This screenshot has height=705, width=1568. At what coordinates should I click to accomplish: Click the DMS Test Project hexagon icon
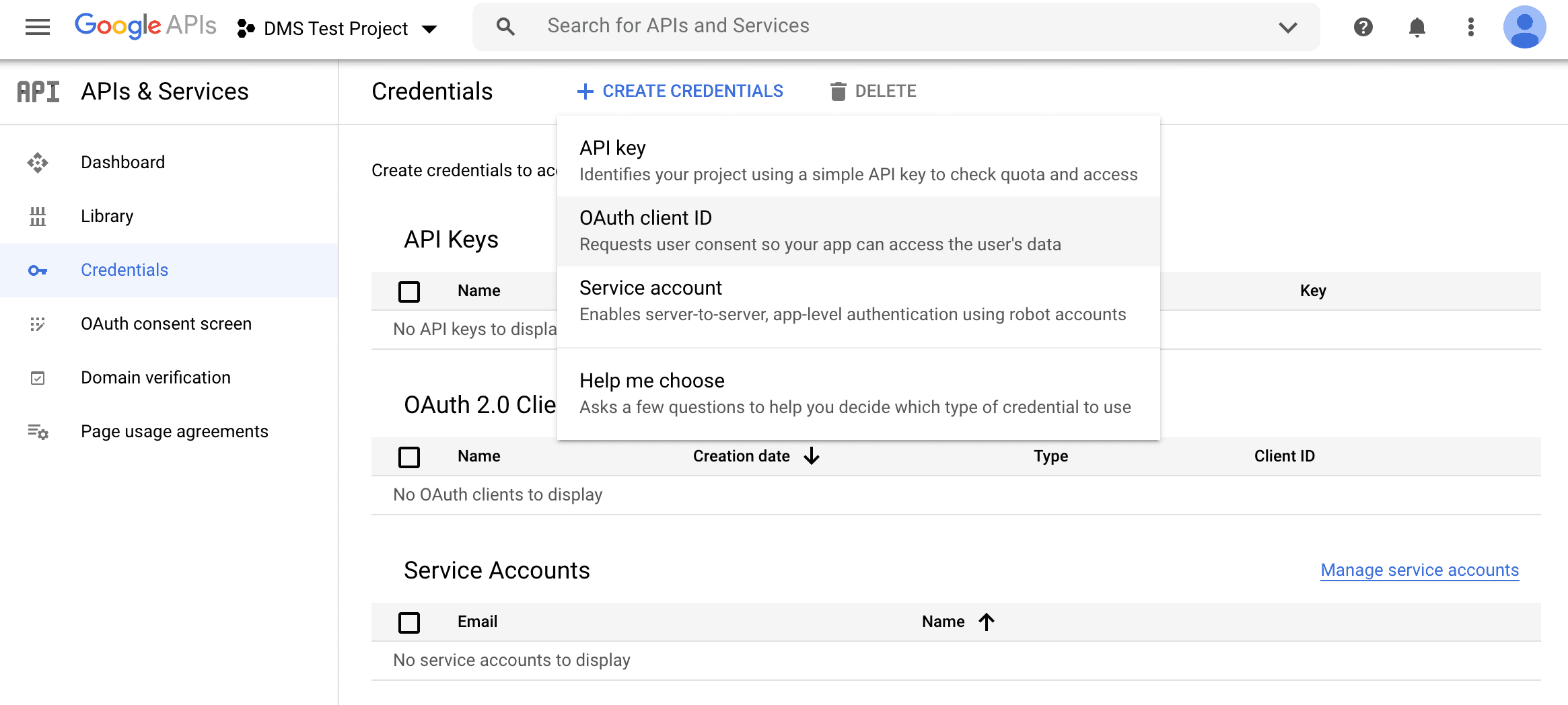[x=246, y=28]
